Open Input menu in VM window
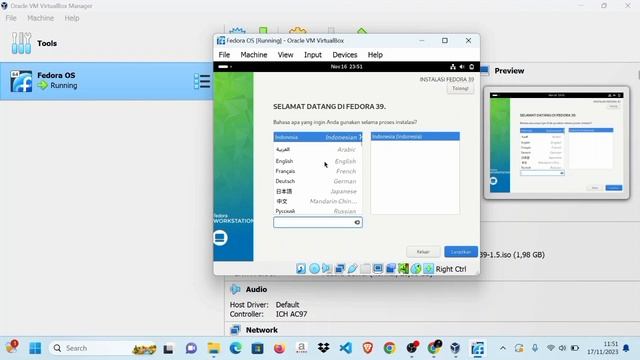Viewport: 640px width, 360px height. point(313,55)
